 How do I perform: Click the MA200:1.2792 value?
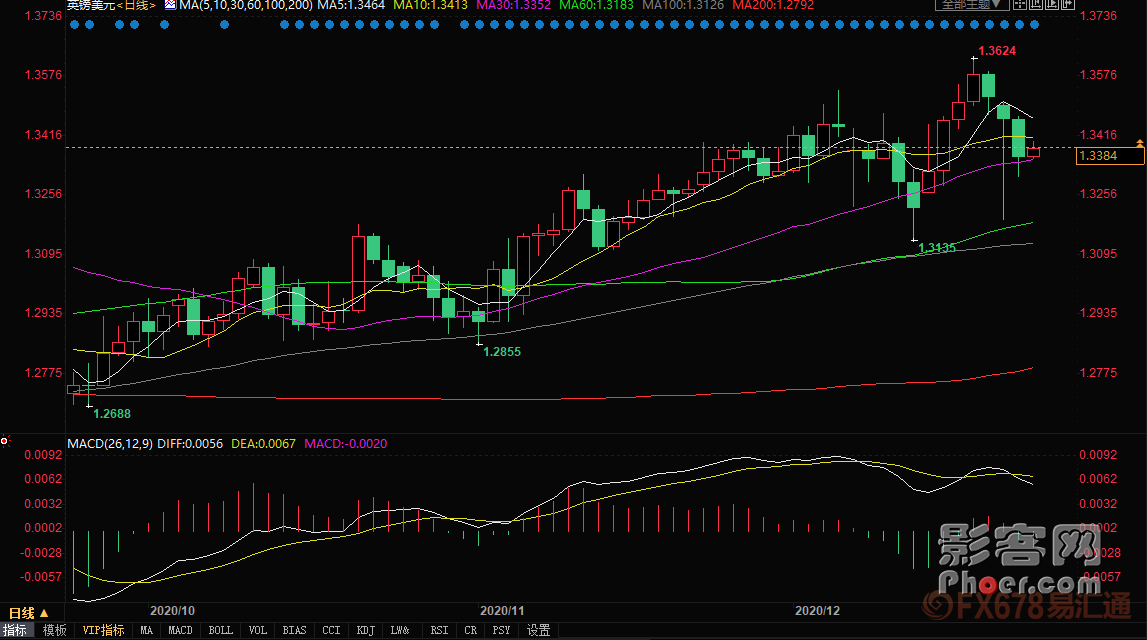(x=773, y=5)
